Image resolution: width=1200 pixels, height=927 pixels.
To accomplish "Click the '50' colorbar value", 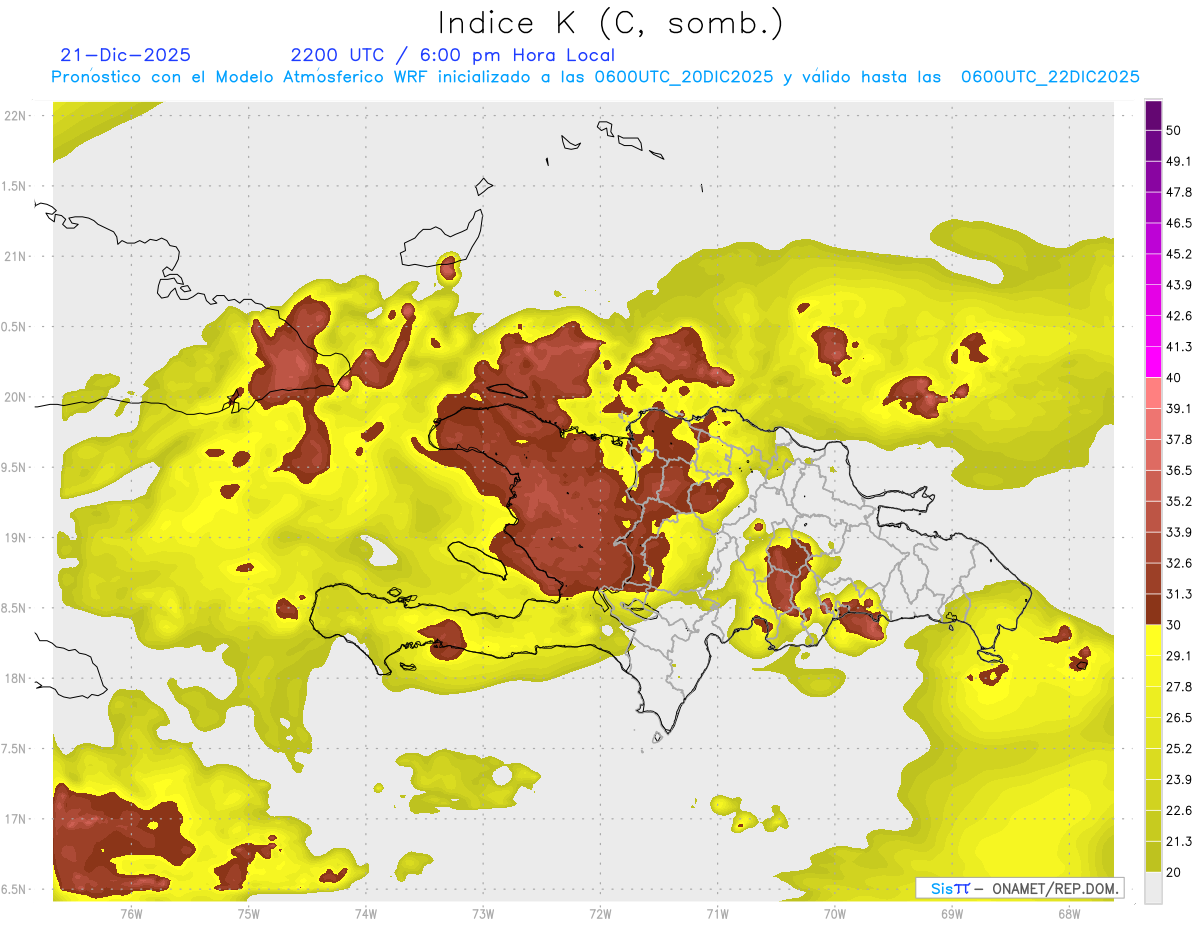I will click(x=1174, y=130).
